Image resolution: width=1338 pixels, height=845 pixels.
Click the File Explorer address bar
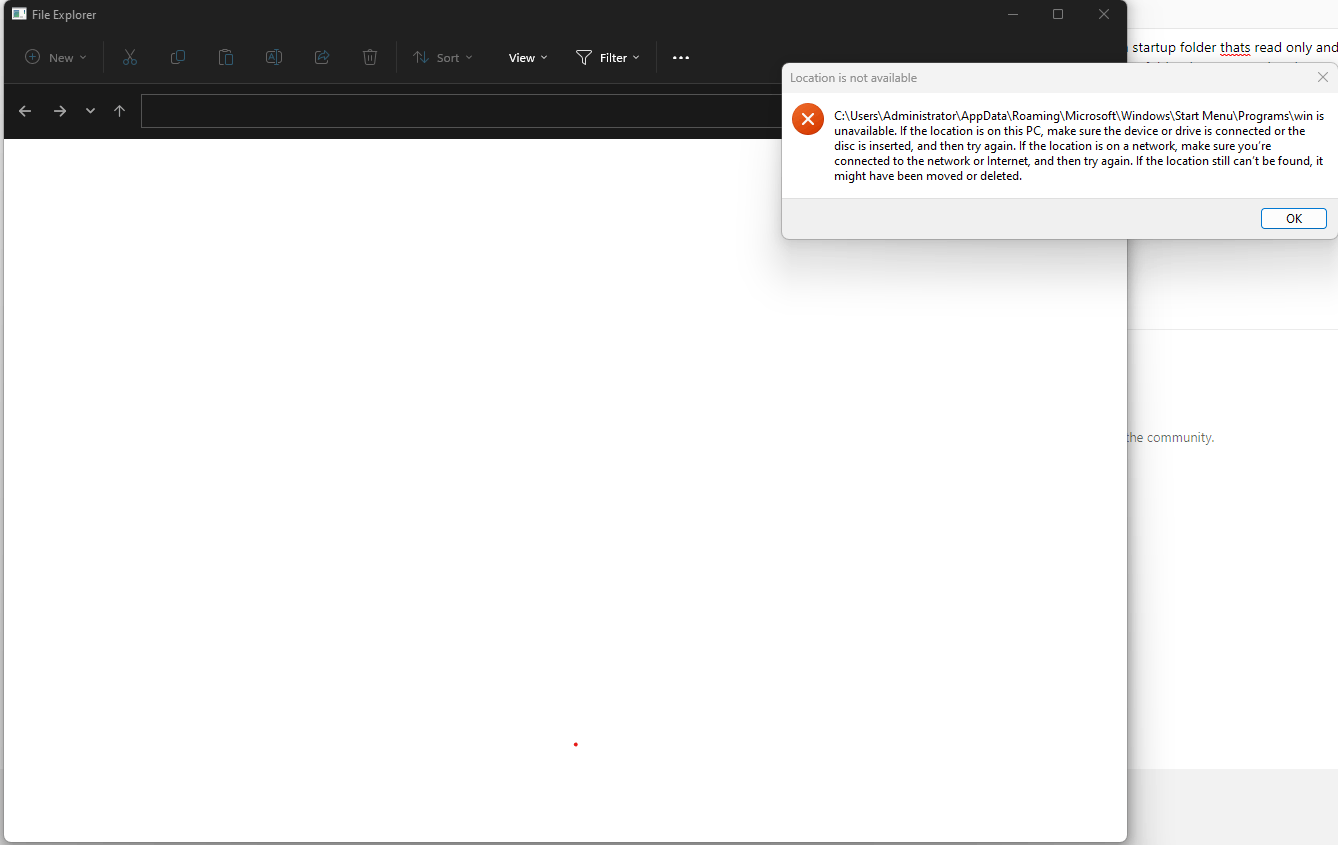click(x=461, y=111)
